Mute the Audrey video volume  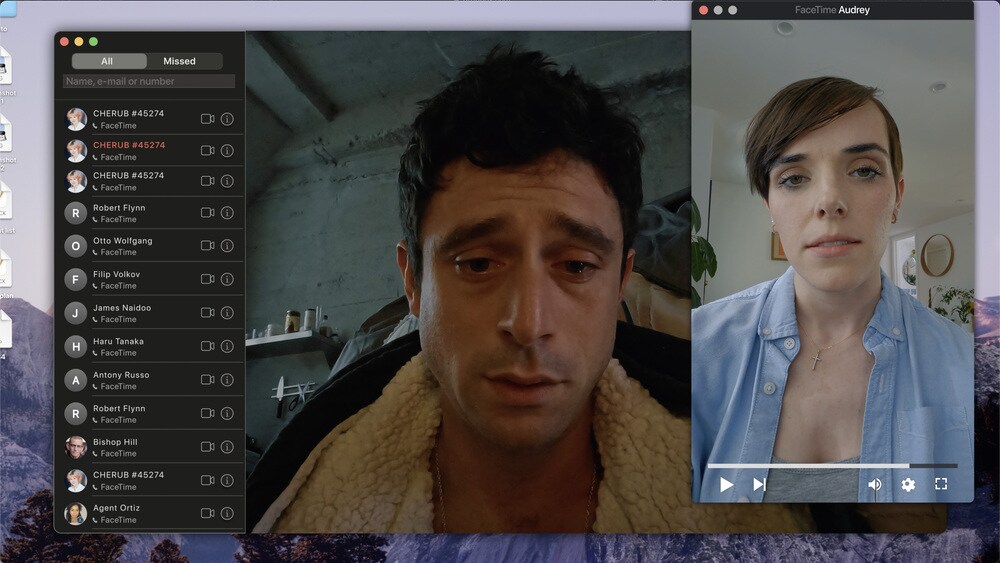coord(874,485)
